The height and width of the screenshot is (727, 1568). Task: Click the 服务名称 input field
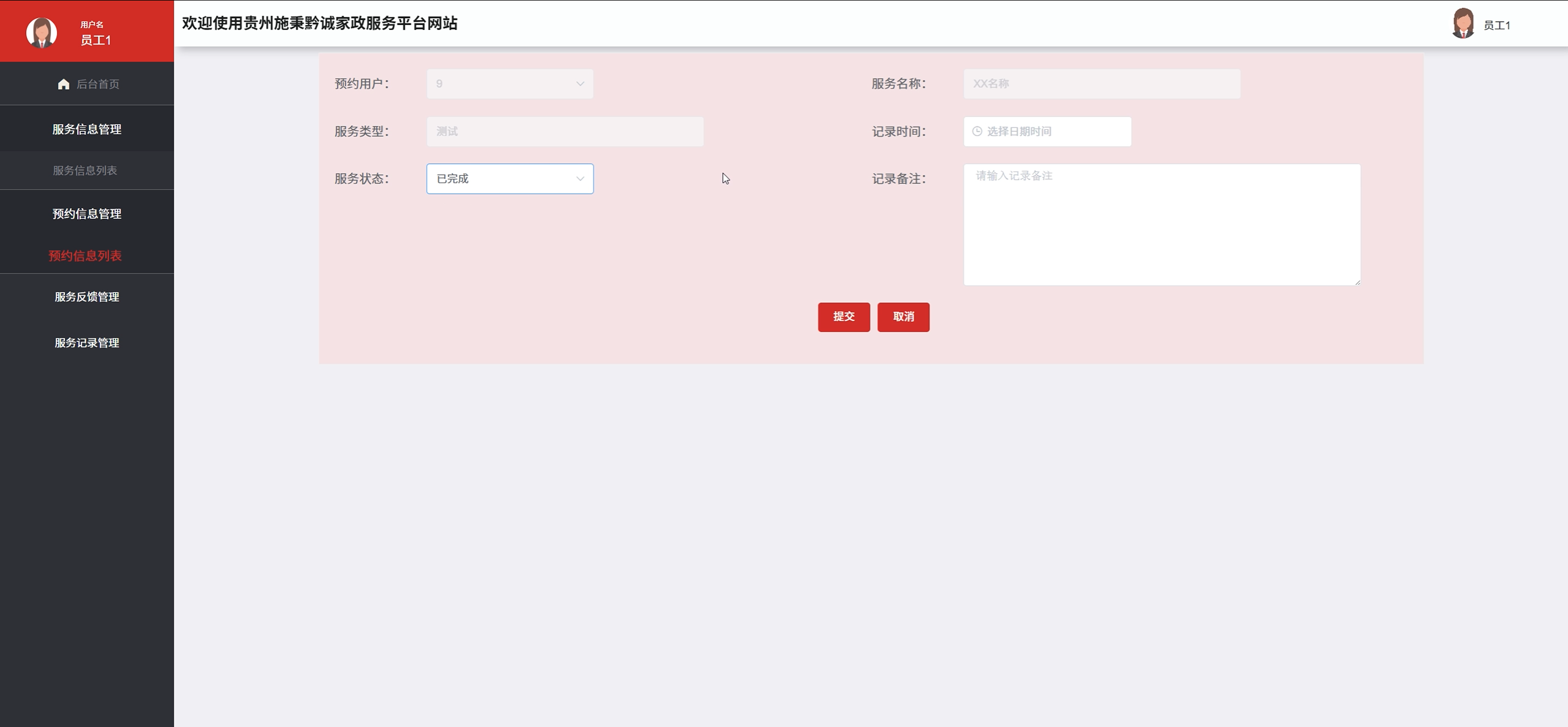(1101, 84)
